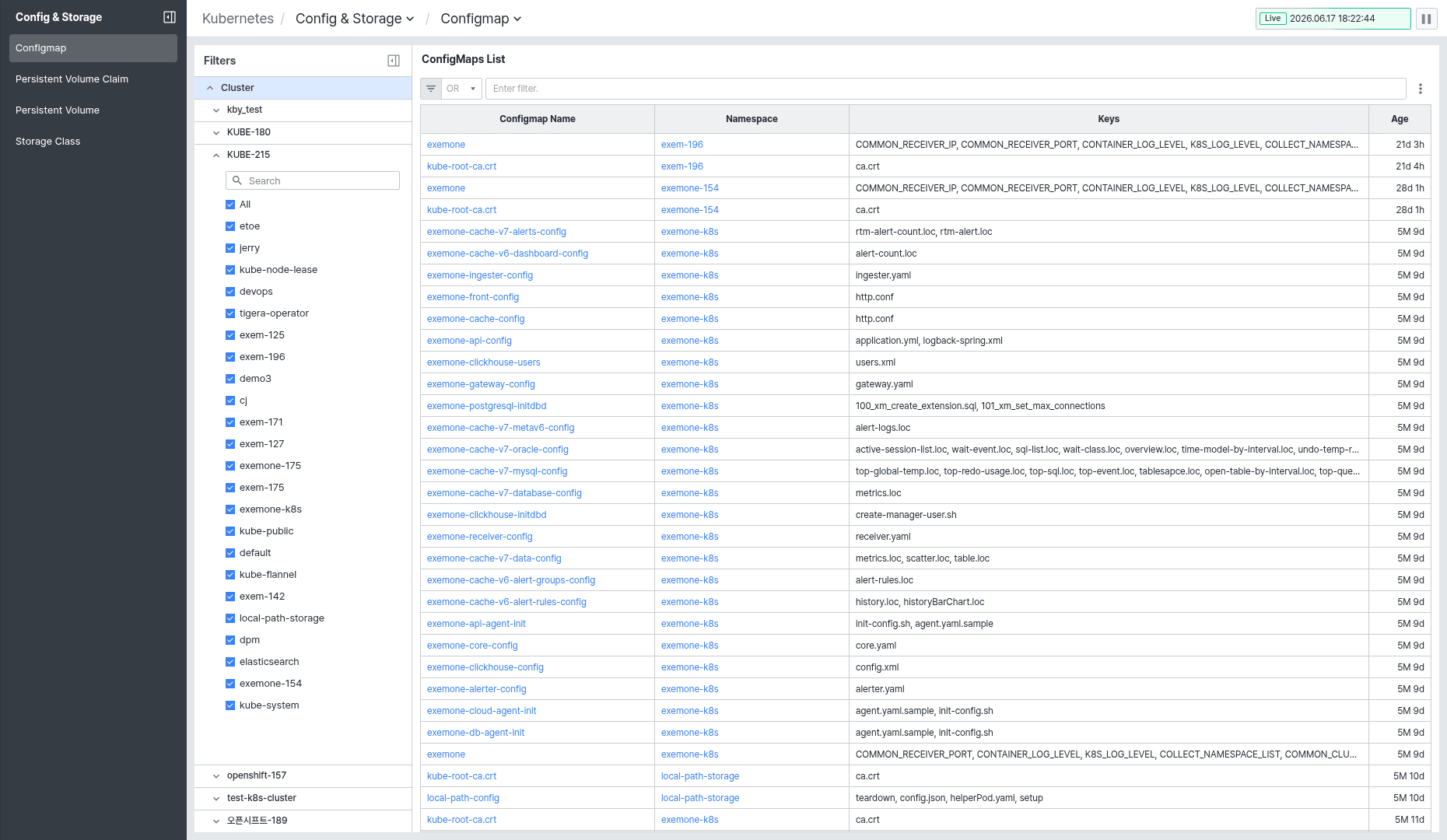
Task: Collapse the Filters panel icon
Action: tap(394, 61)
